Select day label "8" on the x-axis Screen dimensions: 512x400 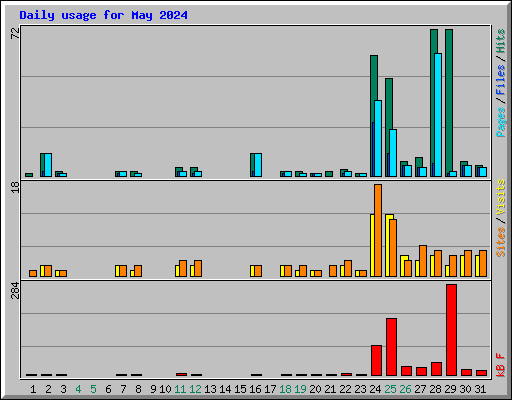point(138,389)
